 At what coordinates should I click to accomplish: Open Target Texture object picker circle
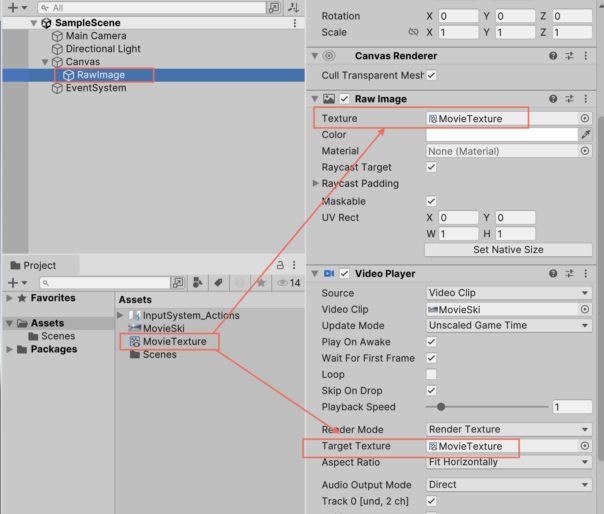pos(585,446)
